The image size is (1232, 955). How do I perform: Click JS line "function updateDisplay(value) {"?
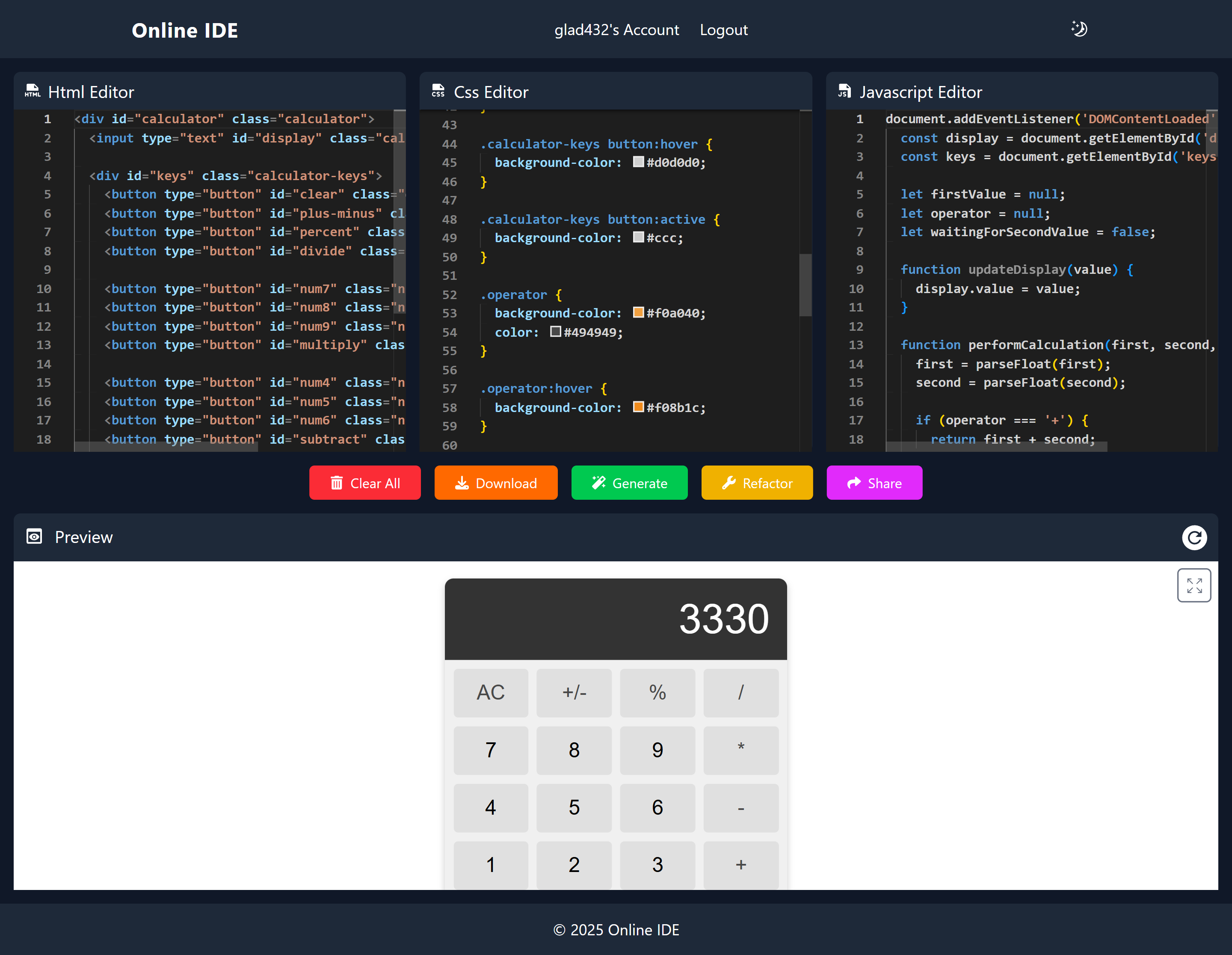tap(1017, 270)
